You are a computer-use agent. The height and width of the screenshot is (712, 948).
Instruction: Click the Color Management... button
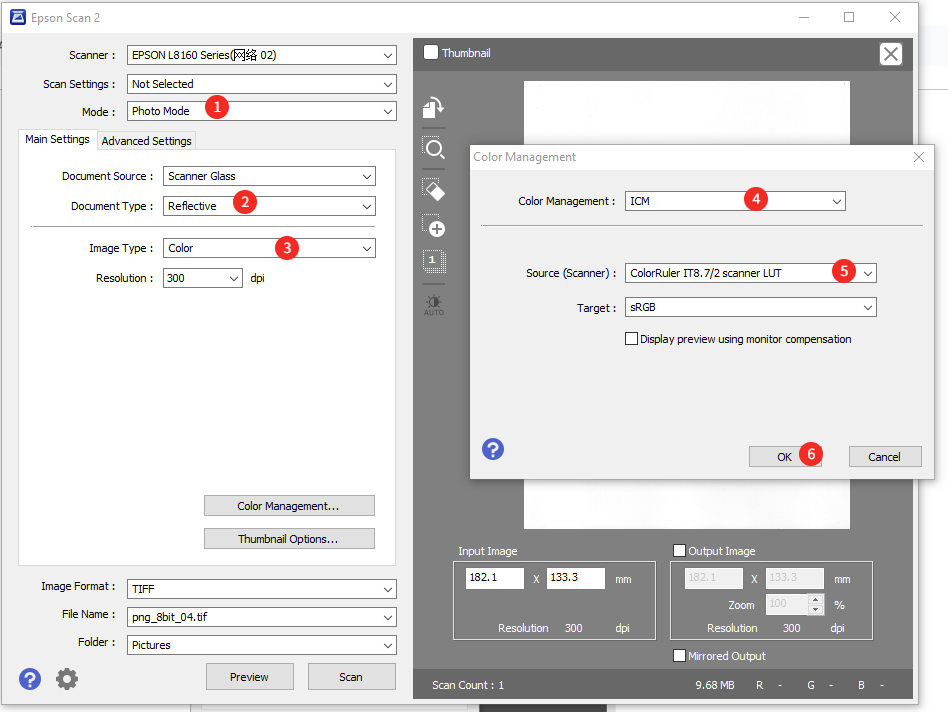coord(289,506)
